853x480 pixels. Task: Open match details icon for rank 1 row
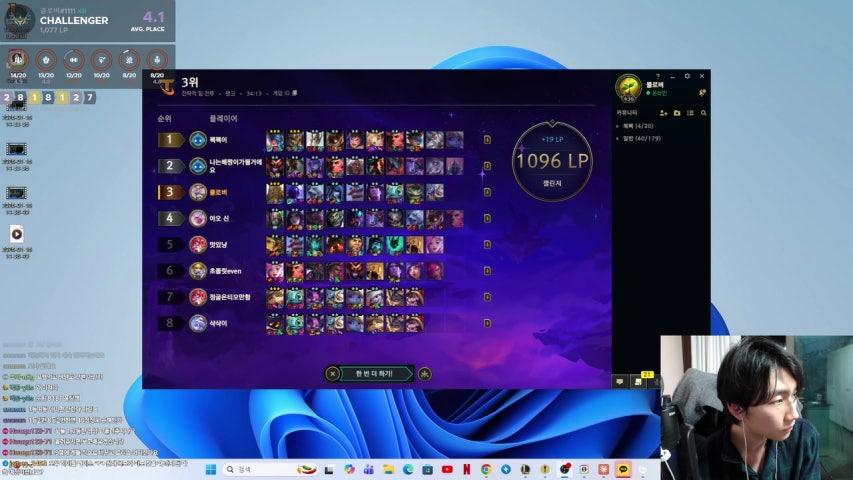pyautogui.click(x=487, y=140)
